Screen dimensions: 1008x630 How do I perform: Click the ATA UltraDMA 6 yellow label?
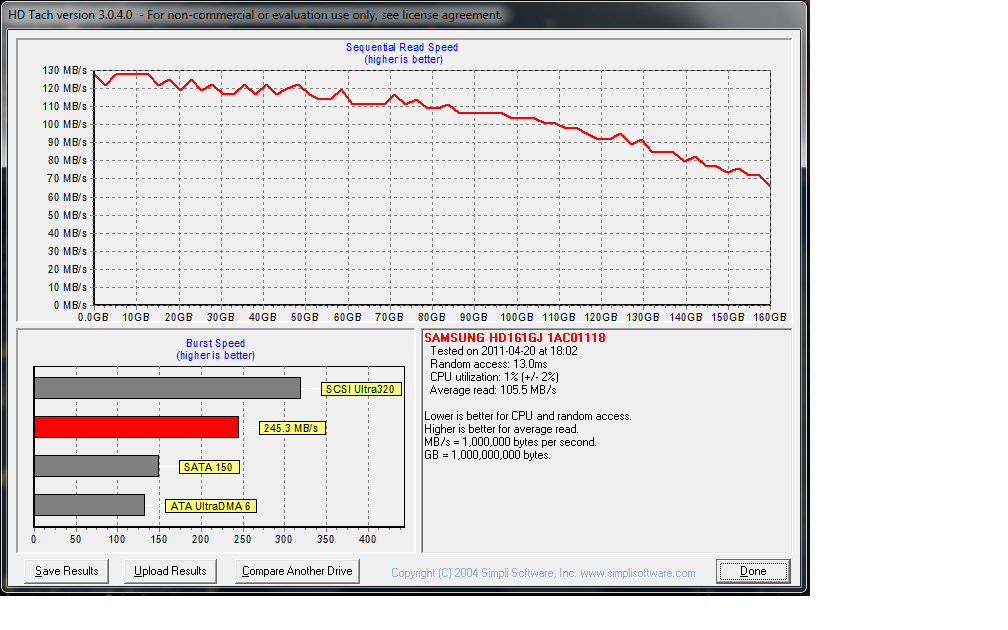(x=210, y=506)
